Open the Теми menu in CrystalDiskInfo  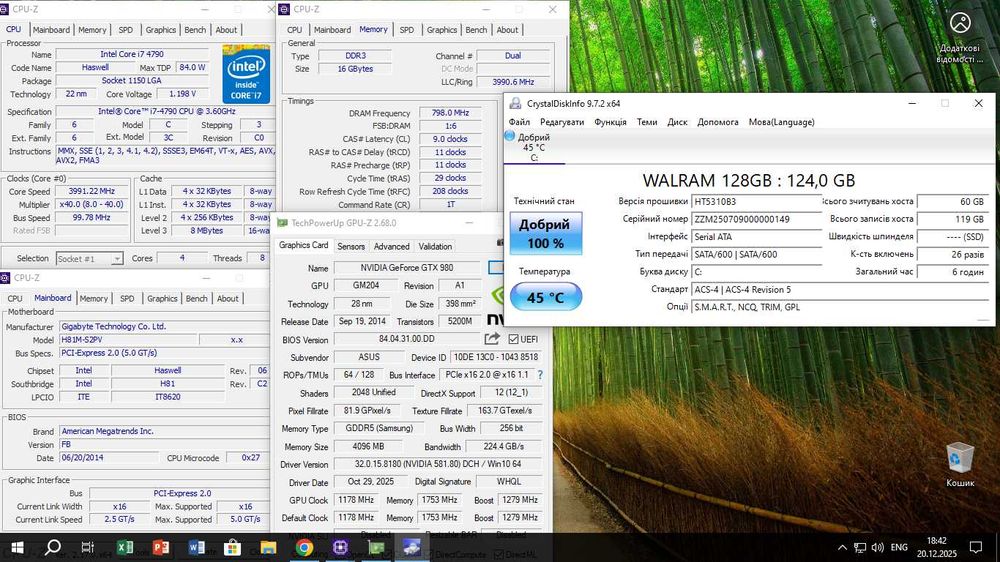click(x=647, y=122)
